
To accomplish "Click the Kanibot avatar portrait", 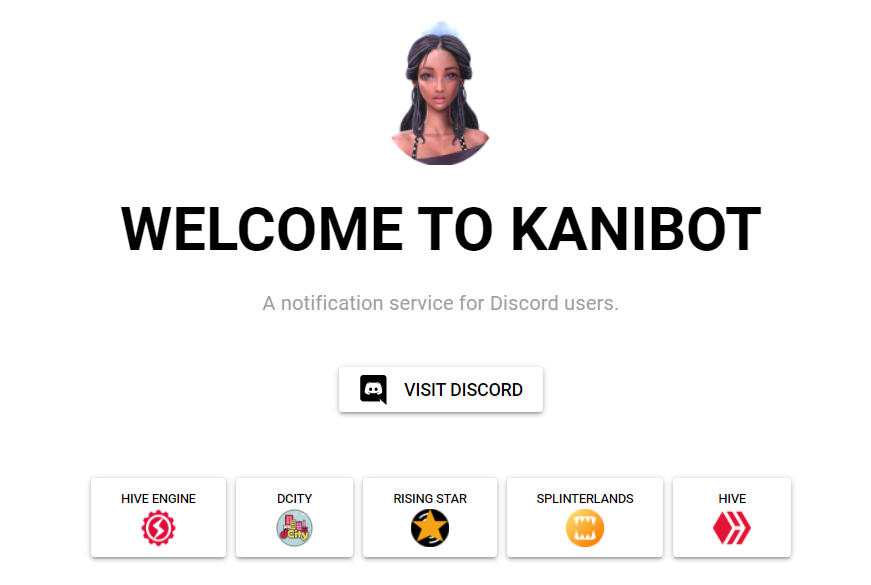I will coord(440,93).
